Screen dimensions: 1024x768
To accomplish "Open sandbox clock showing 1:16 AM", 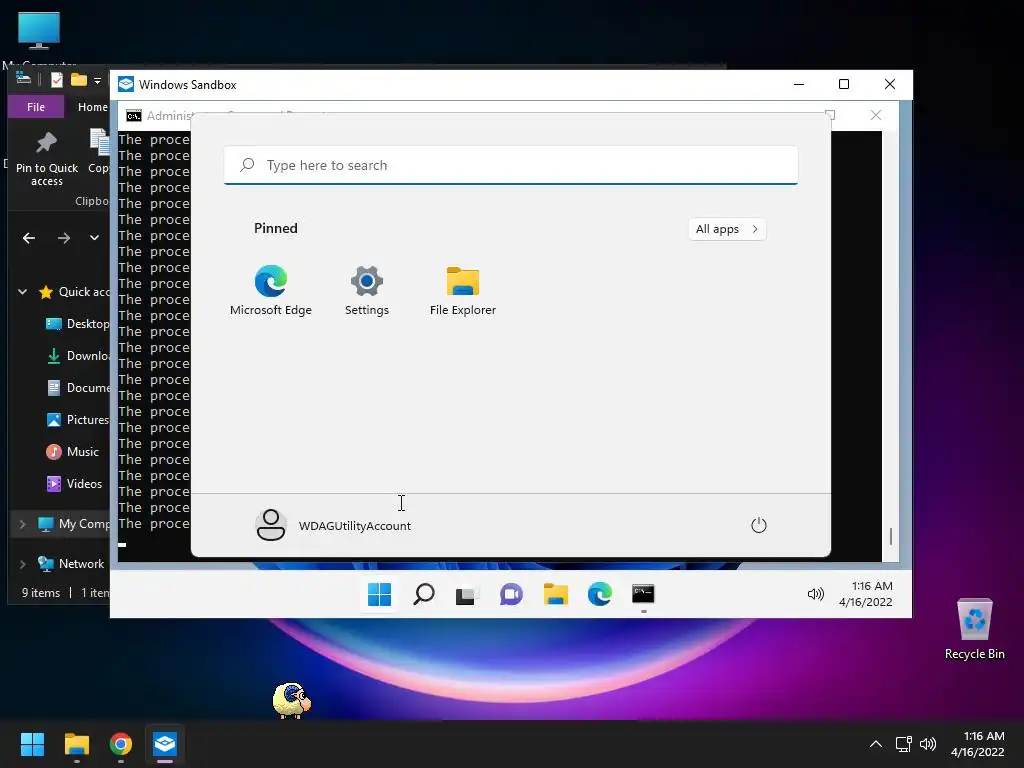I will click(866, 594).
